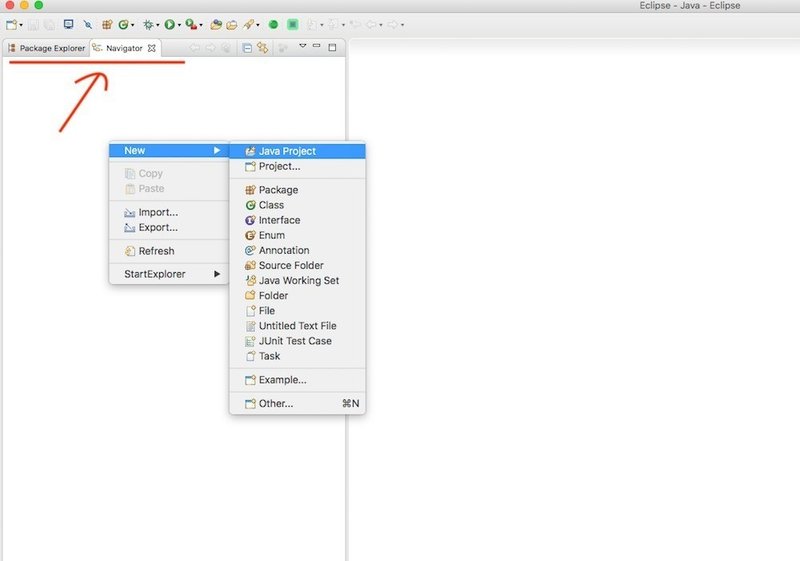Click Navigator panel Back arrow icon
The image size is (800, 561).
(194, 48)
